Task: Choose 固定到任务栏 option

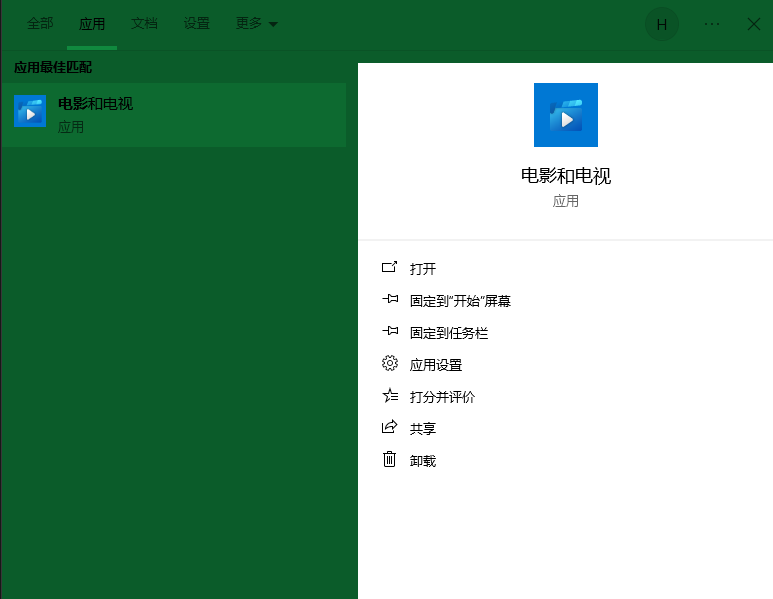Action: [x=449, y=333]
